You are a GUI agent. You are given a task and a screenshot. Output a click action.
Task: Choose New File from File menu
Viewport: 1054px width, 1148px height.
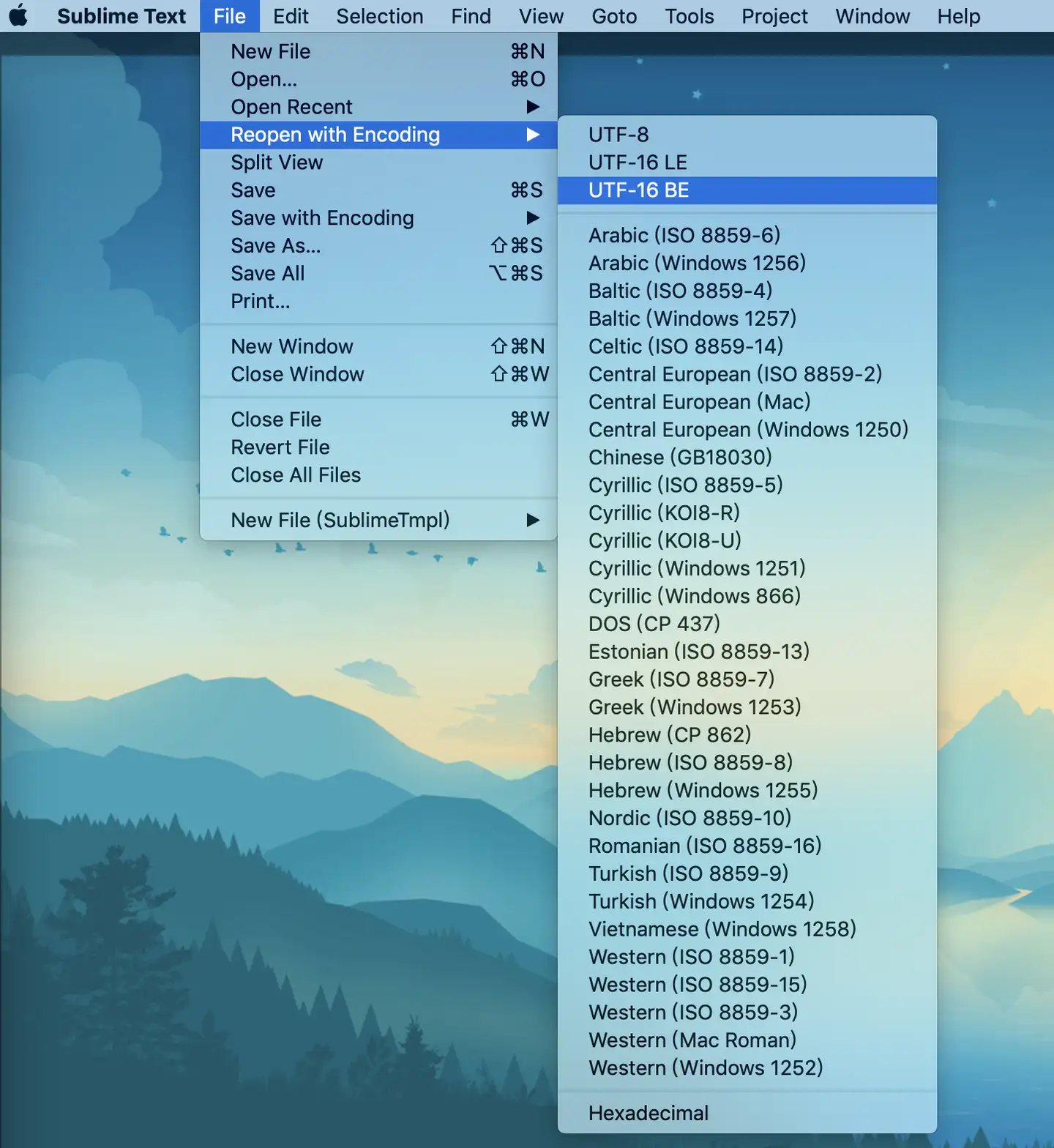pos(378,51)
